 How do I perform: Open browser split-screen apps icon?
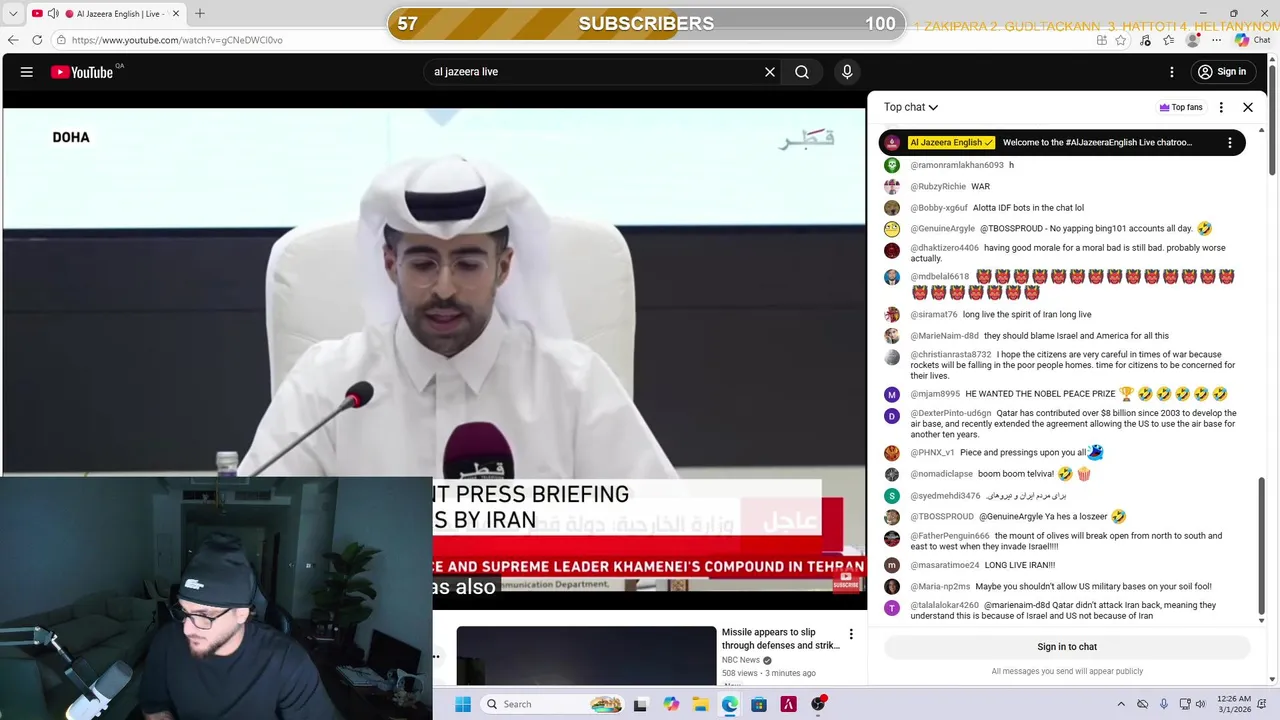tap(1101, 40)
